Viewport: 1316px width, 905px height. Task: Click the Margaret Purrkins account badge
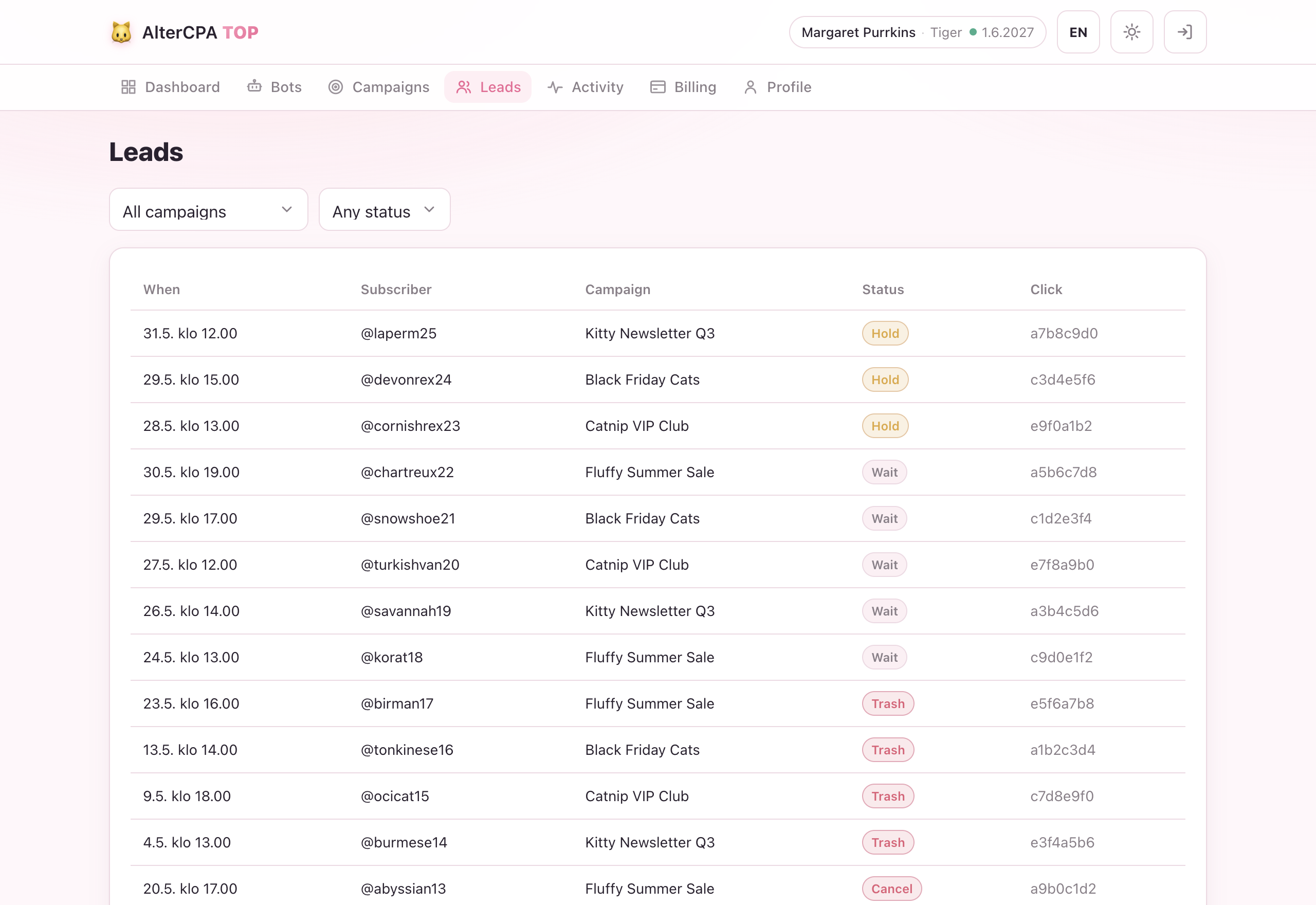tap(917, 32)
